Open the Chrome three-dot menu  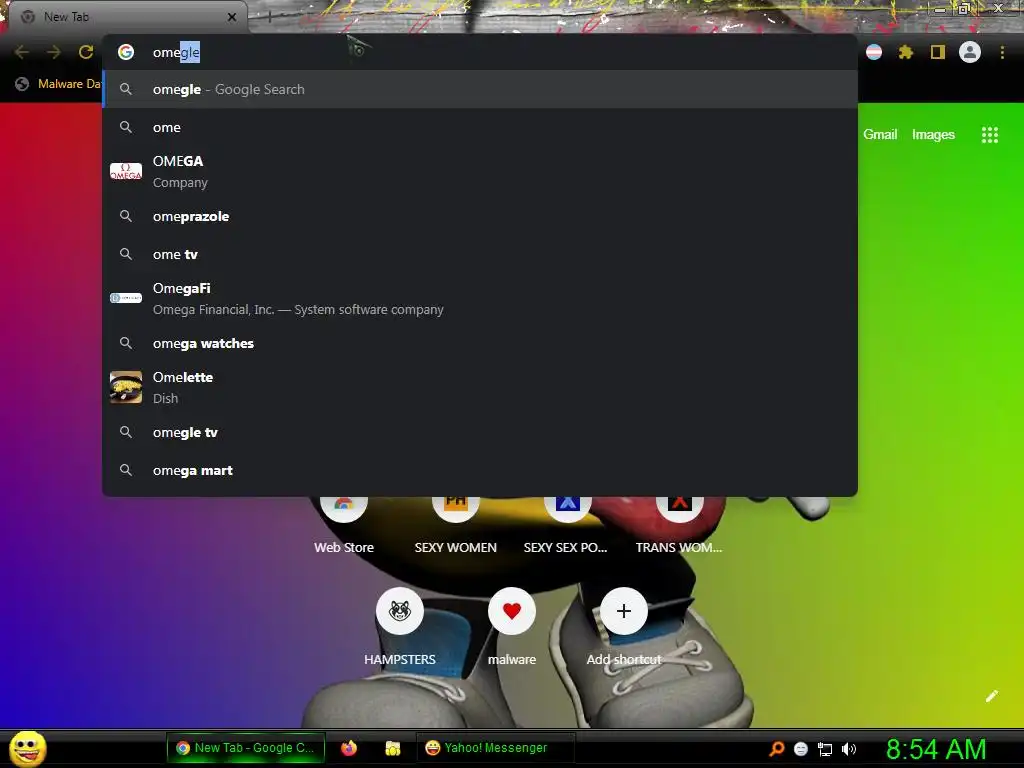1002,52
